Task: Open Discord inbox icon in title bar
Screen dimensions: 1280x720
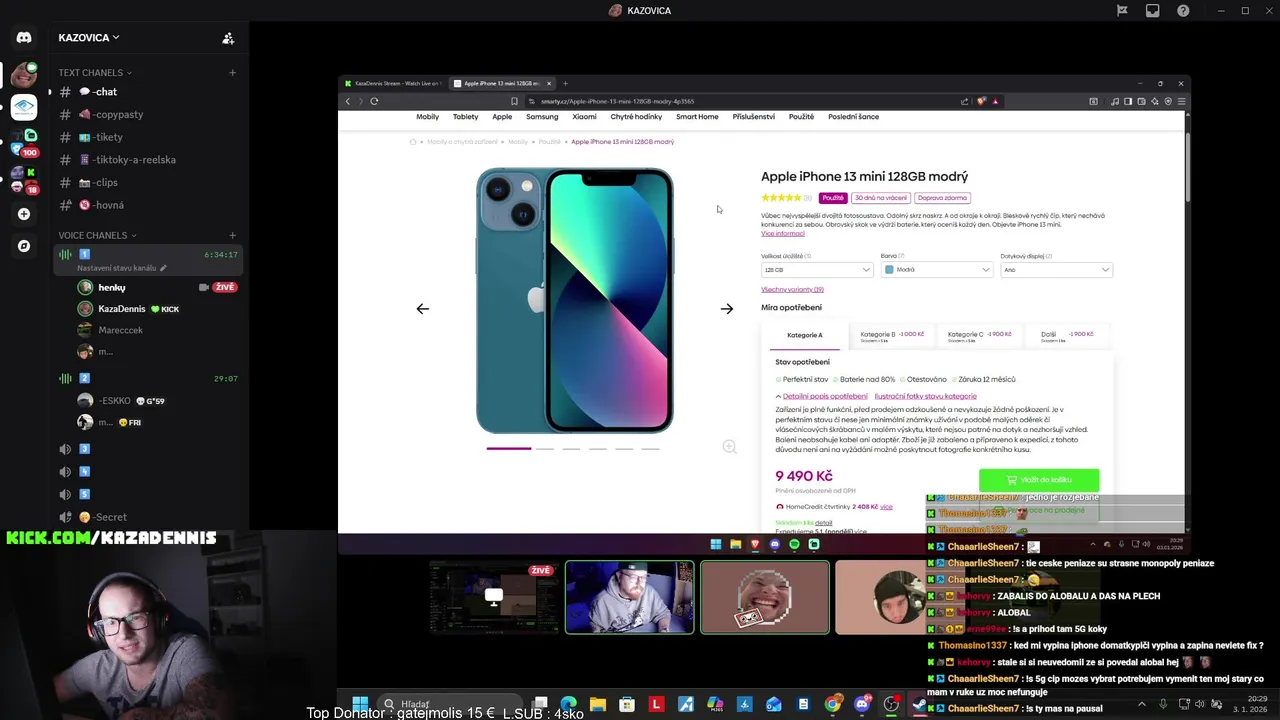Action: pyautogui.click(x=1153, y=11)
